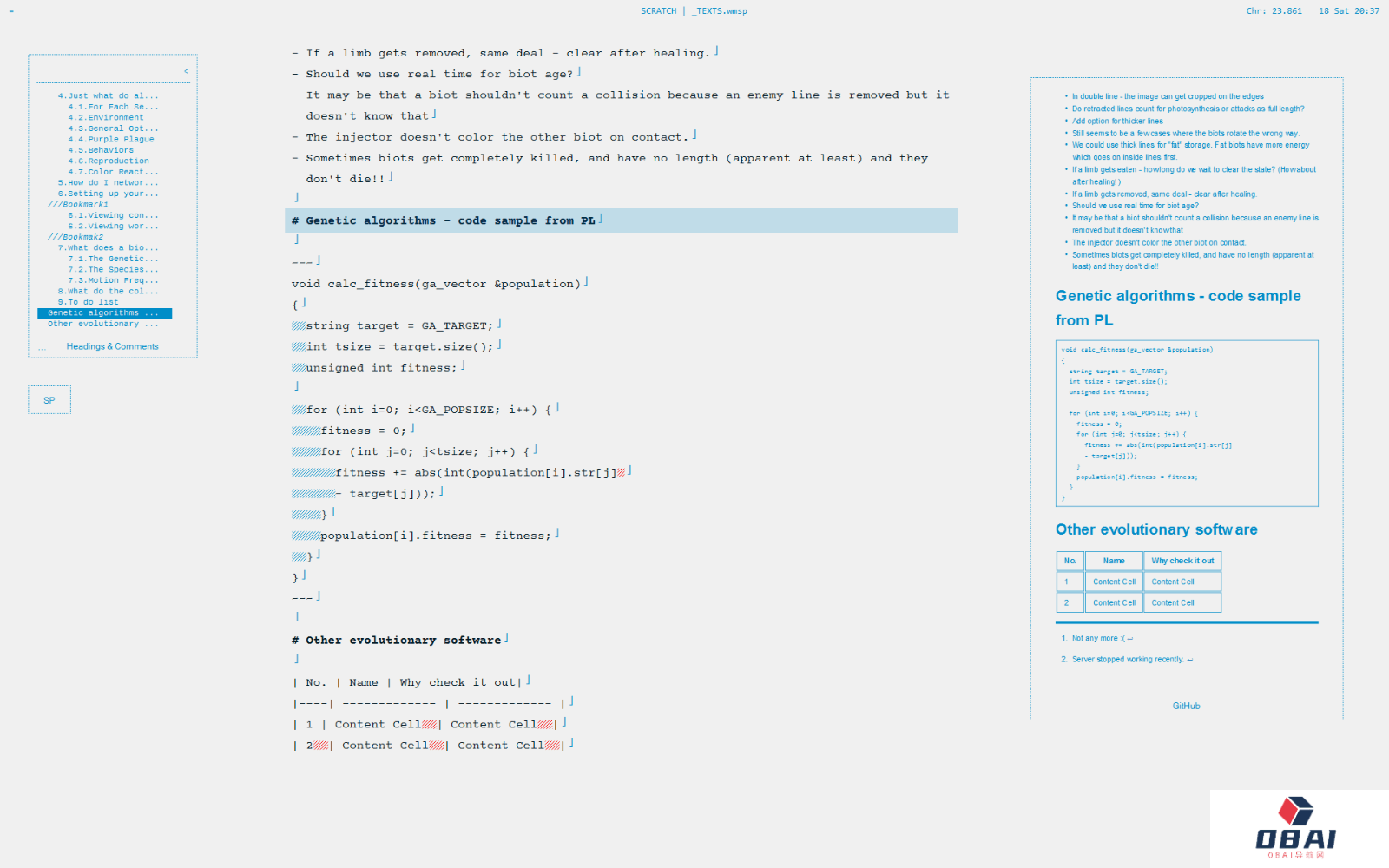Select Other evolutionary outline entry

click(x=102, y=324)
